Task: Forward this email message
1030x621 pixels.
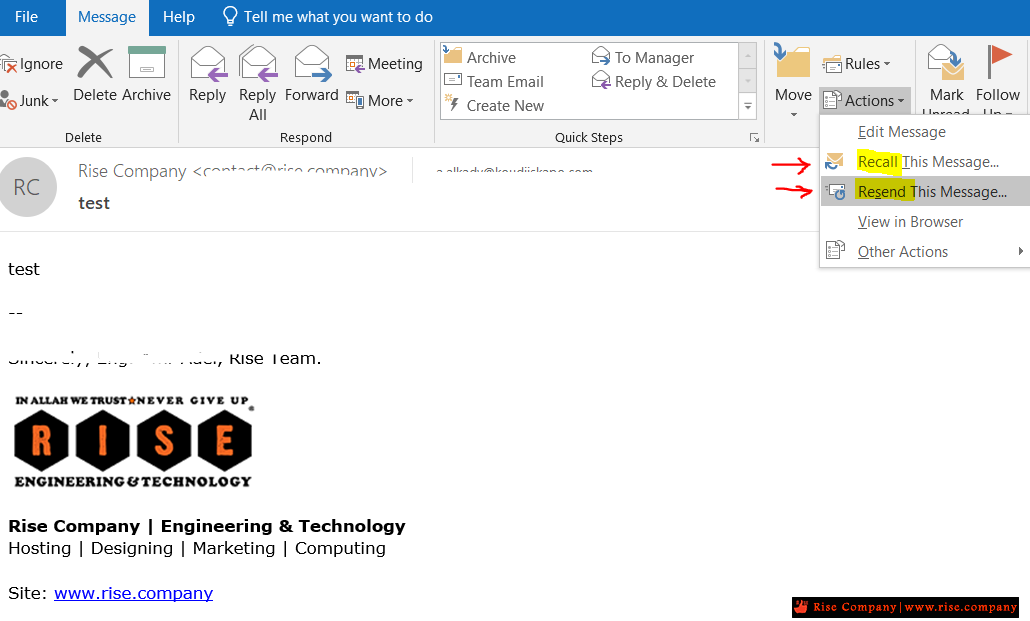Action: click(311, 64)
